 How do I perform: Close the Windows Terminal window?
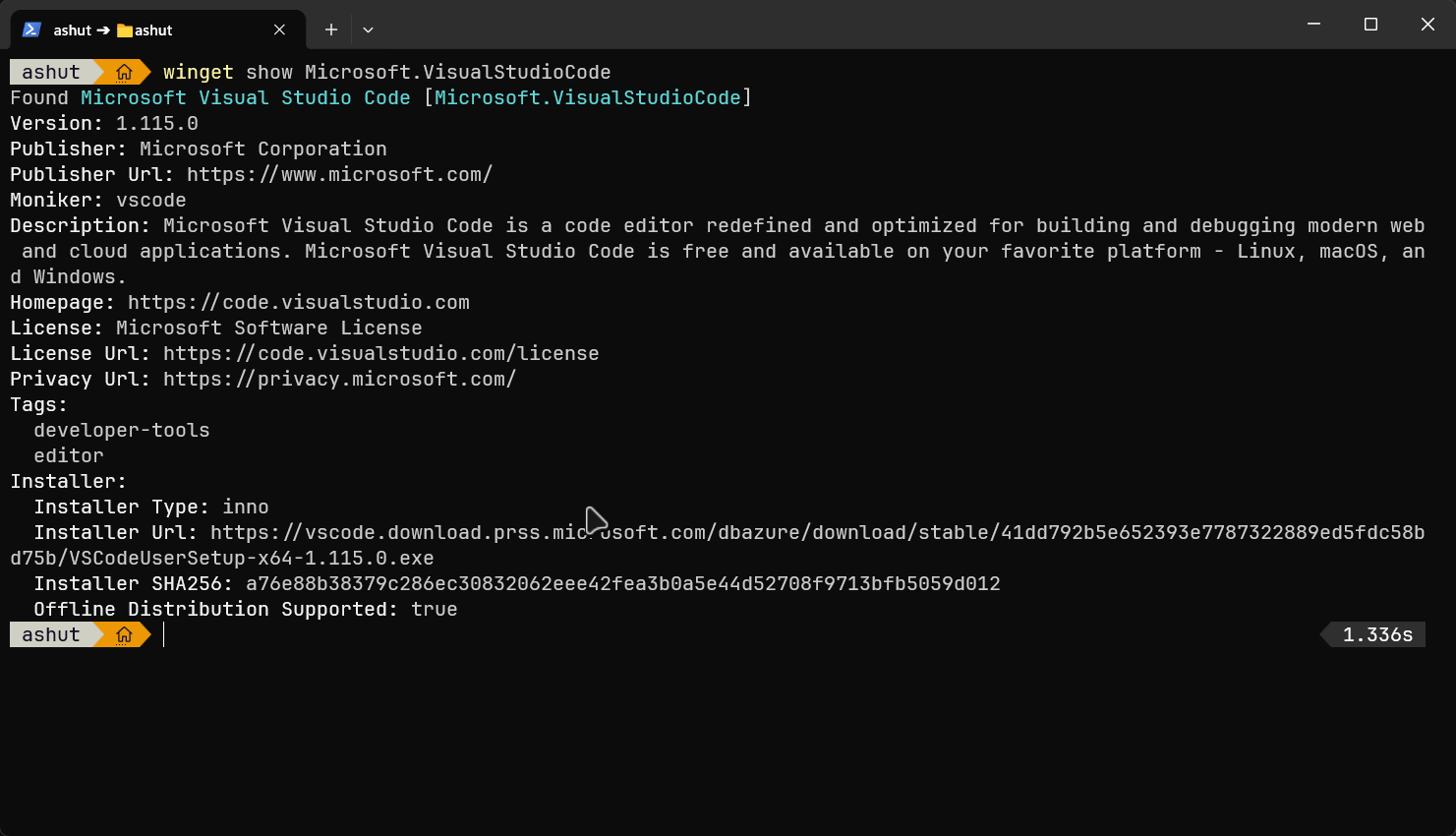click(x=1427, y=24)
